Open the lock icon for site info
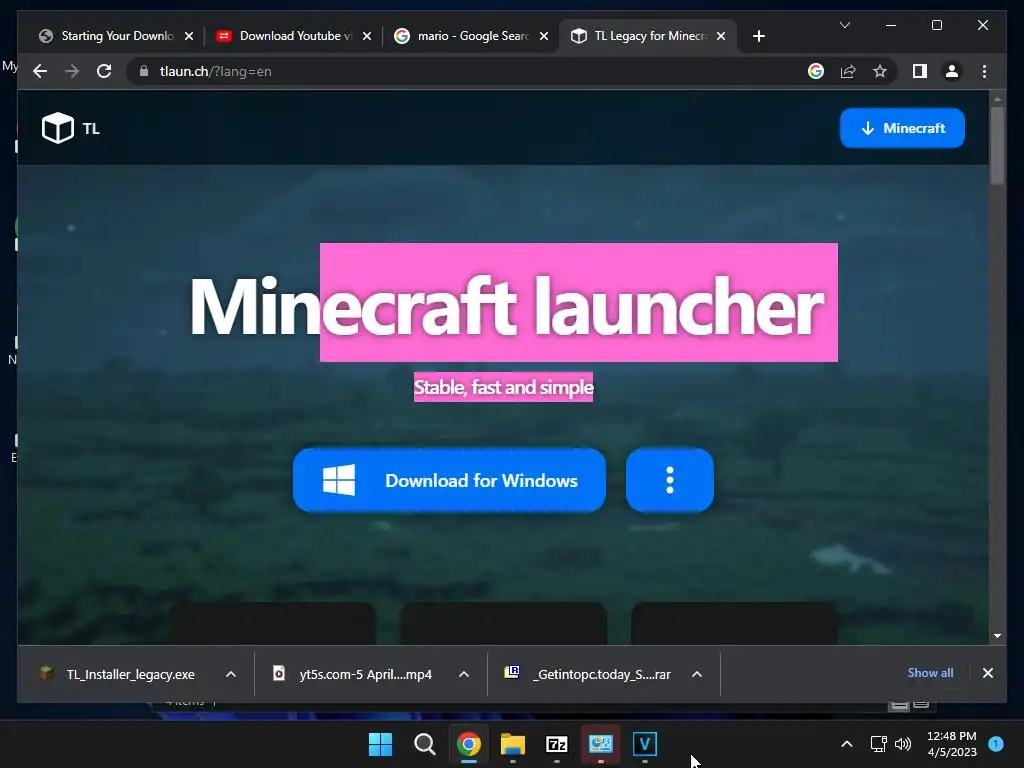Viewport: 1024px width, 768px height. click(144, 71)
